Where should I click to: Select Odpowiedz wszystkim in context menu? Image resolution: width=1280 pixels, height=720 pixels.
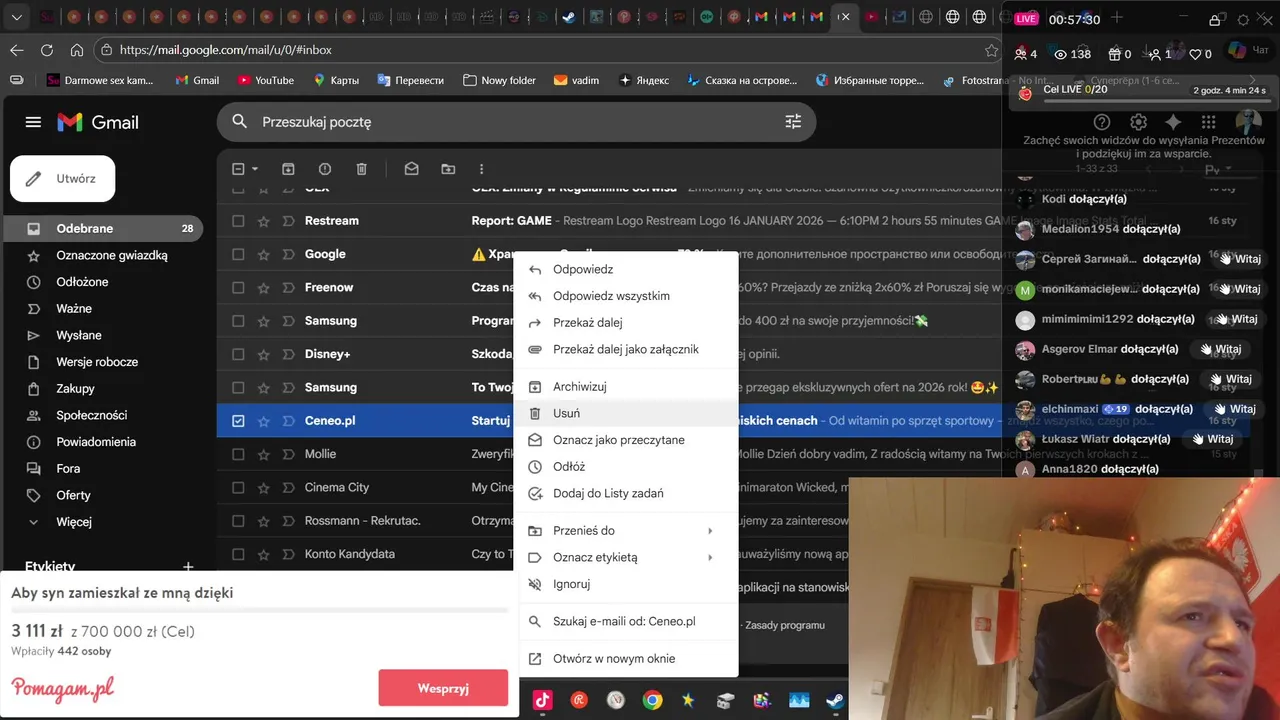coord(626,296)
